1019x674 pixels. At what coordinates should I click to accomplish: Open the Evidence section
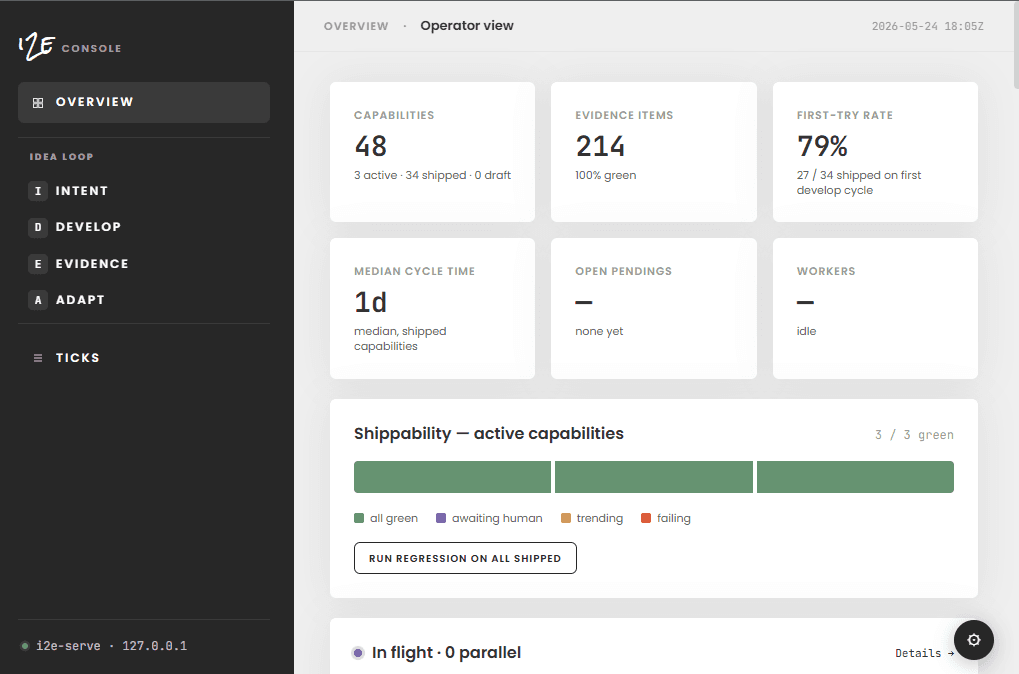[144, 264]
